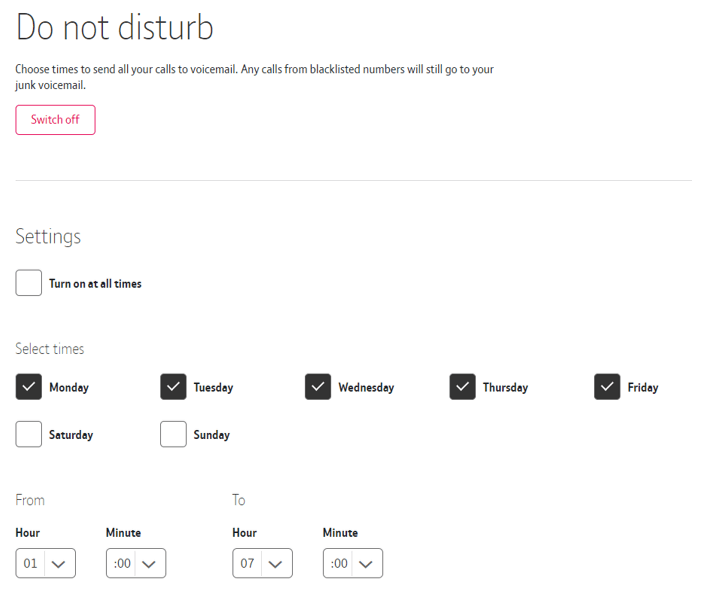Deselect the Wednesday checkbox
Screen dimensions: 704x612
click(318, 387)
